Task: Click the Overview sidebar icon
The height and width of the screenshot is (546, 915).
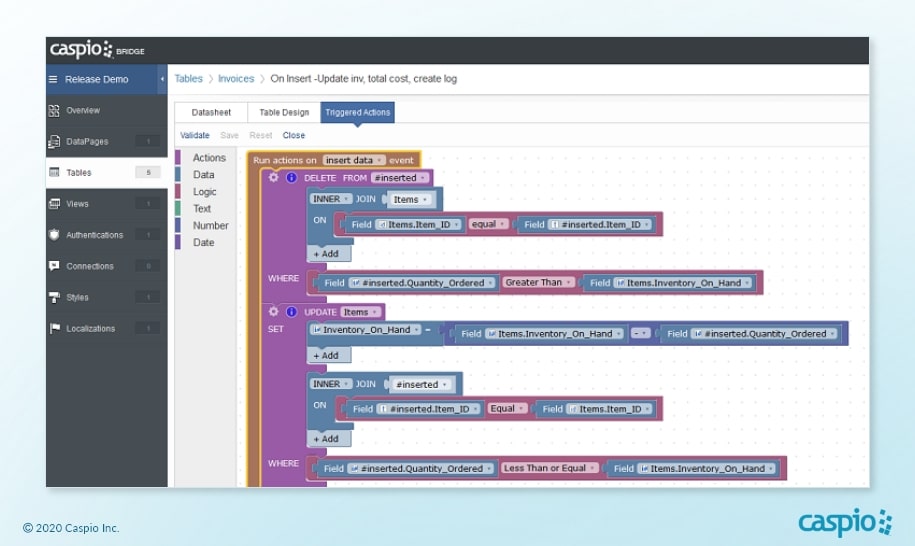Action: click(x=54, y=110)
